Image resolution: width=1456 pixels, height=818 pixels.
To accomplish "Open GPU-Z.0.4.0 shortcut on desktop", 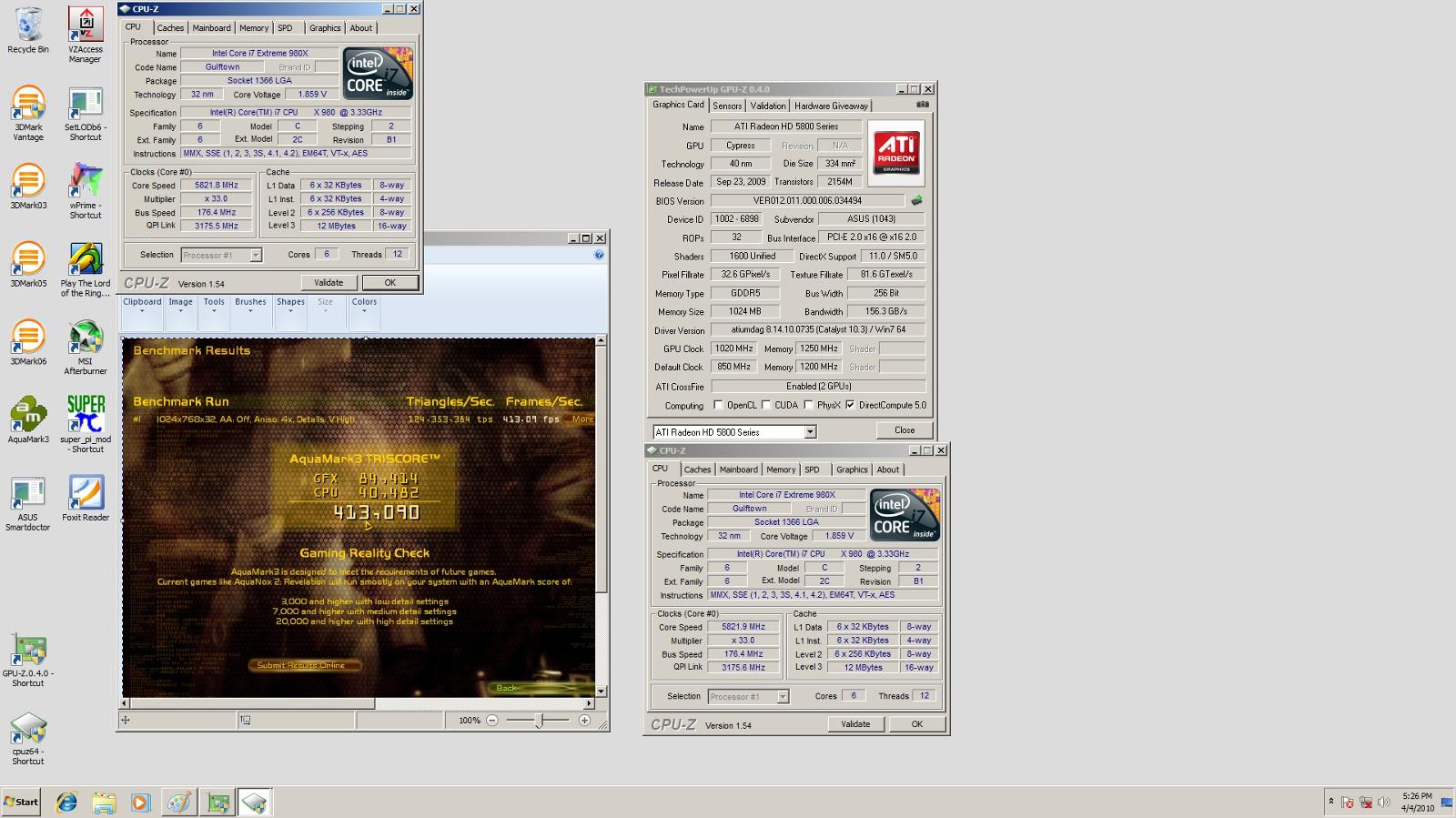I will click(x=28, y=660).
